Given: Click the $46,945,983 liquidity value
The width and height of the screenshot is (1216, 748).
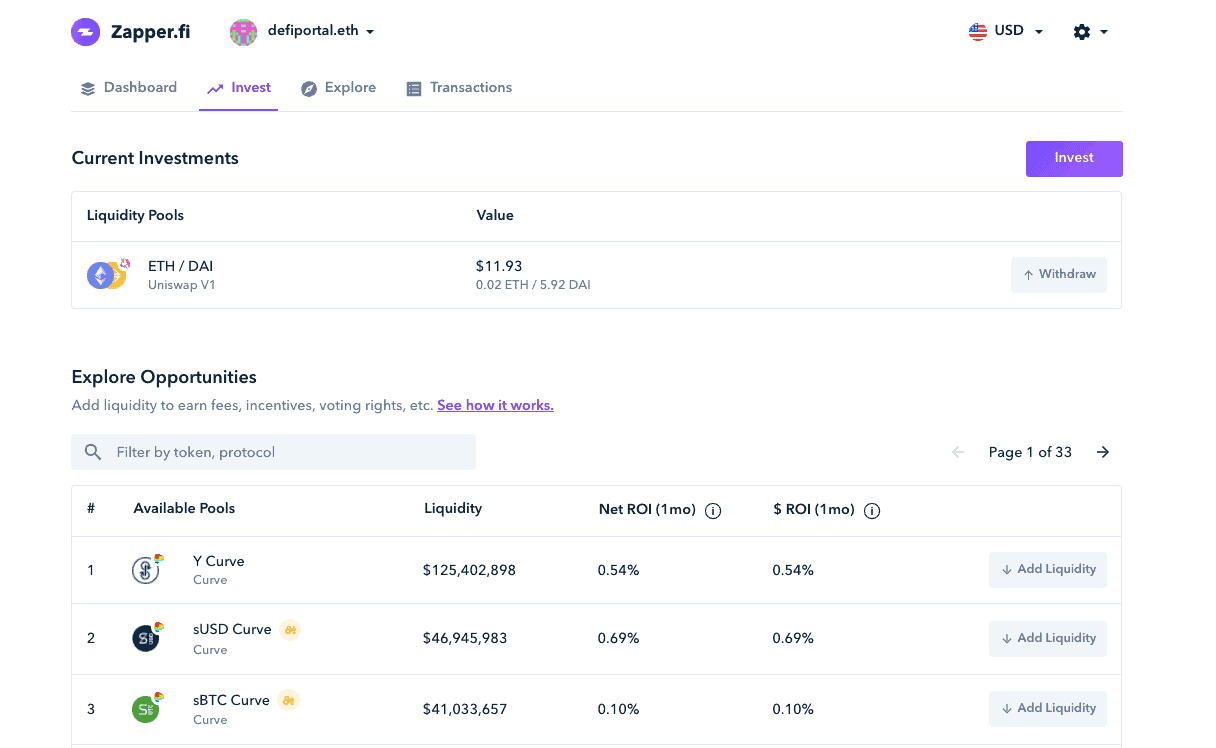Looking at the screenshot, I should tap(465, 638).
